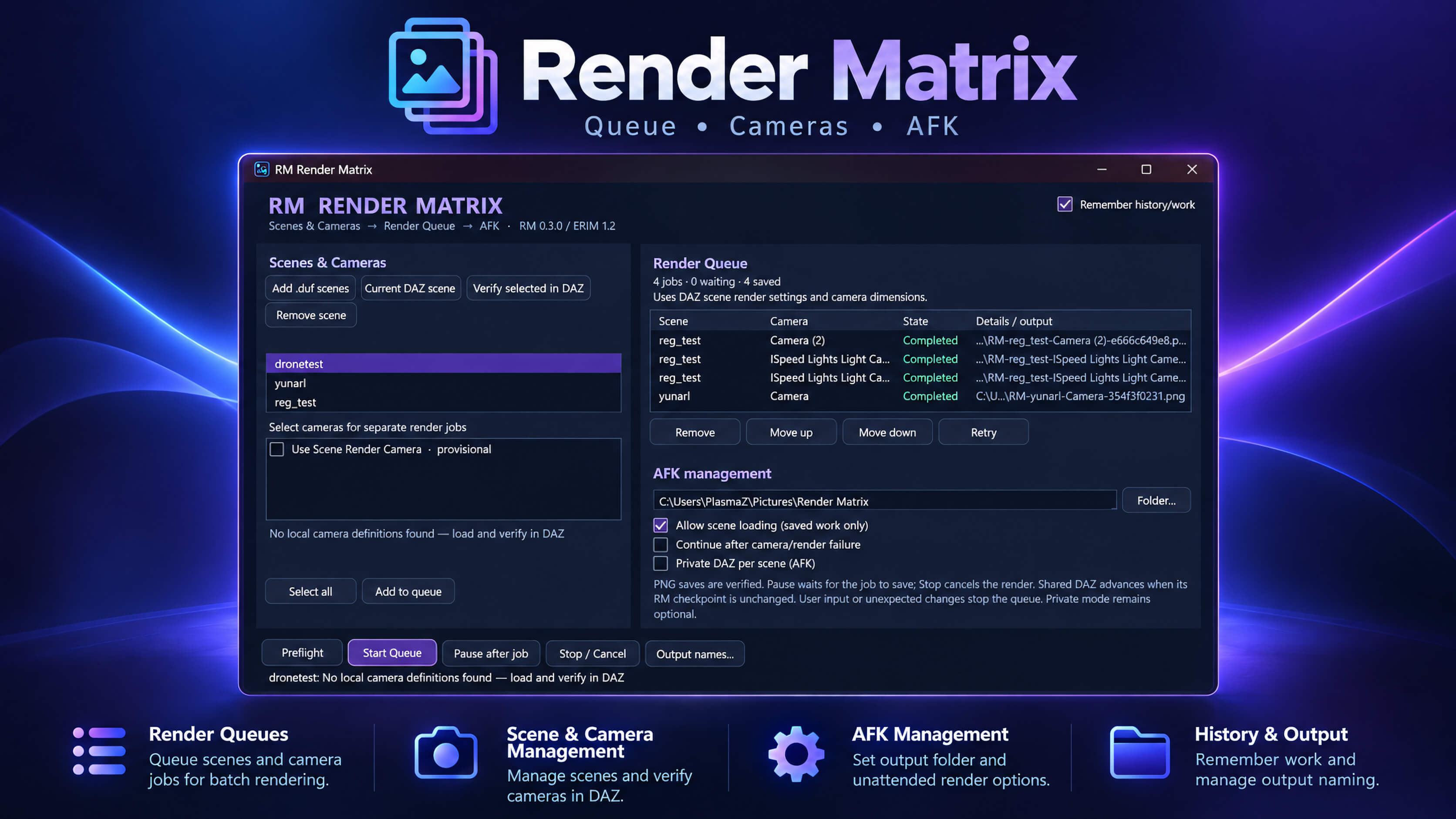Click Pause after job button
The height and width of the screenshot is (819, 1456).
491,654
